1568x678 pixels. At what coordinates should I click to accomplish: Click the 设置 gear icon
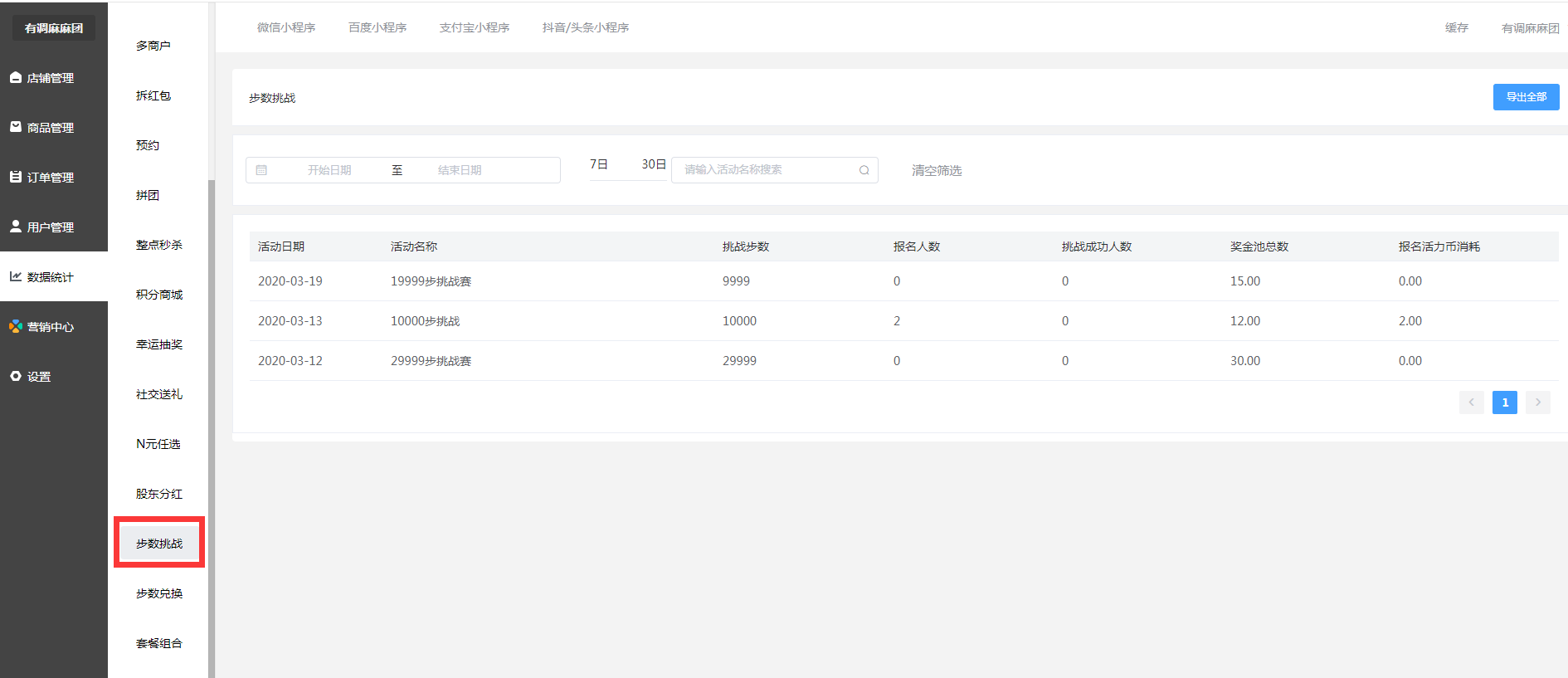pos(16,376)
